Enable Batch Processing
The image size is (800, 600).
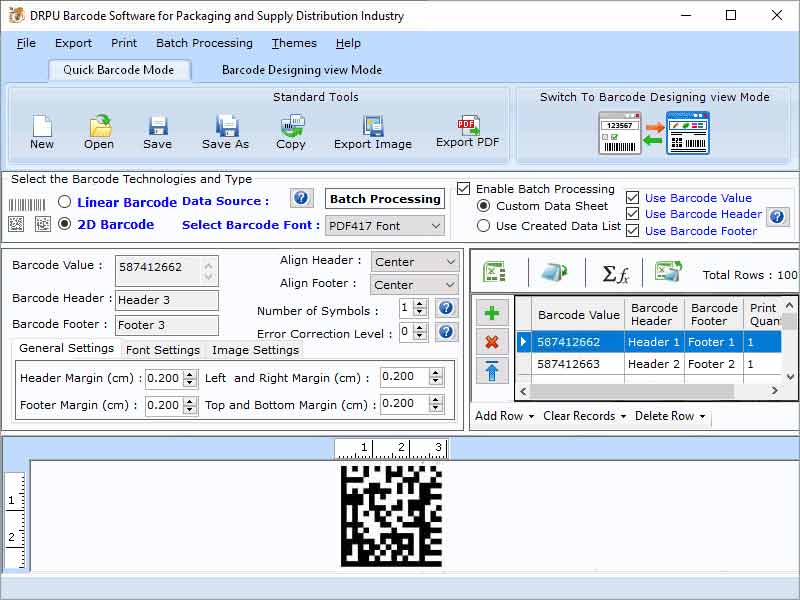click(463, 188)
